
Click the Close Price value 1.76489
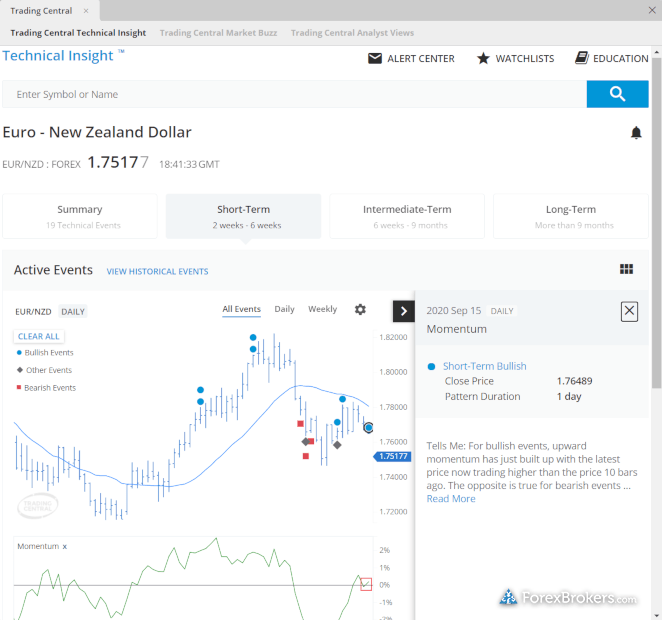tap(574, 381)
